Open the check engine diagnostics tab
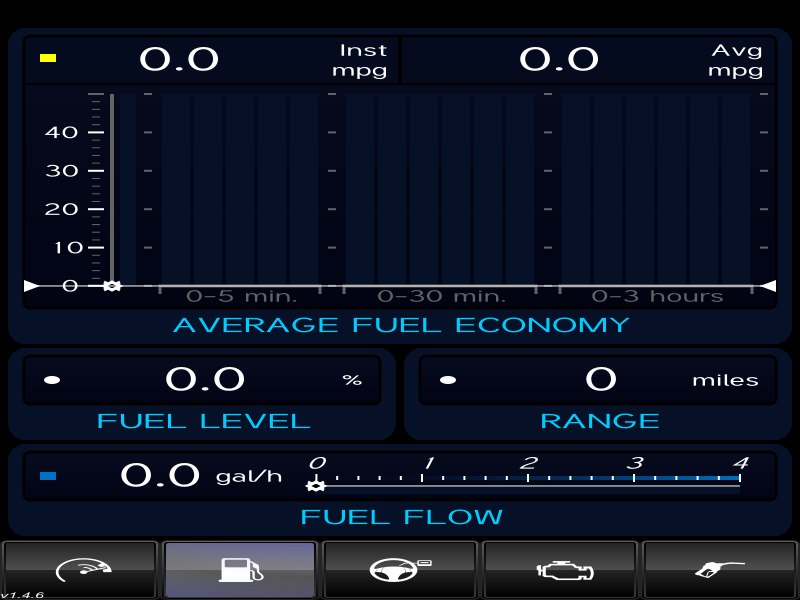 560,570
